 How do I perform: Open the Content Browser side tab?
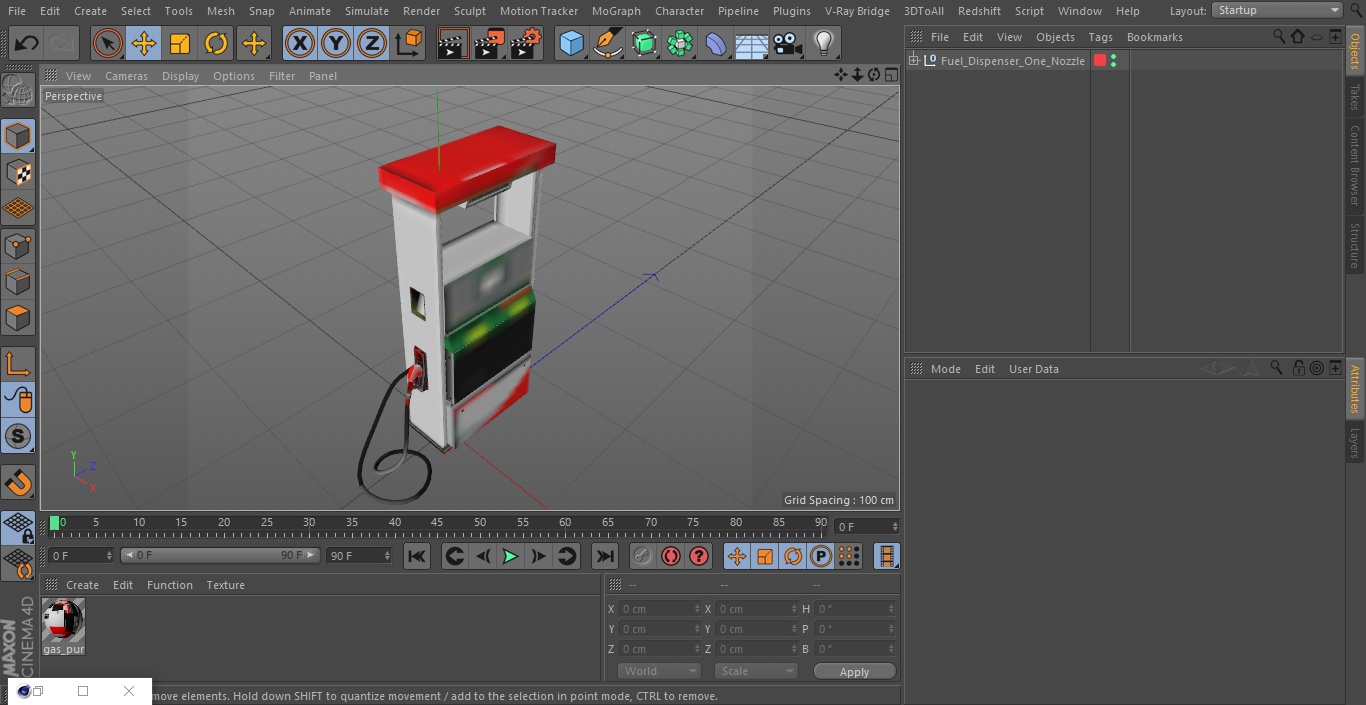coord(1355,164)
